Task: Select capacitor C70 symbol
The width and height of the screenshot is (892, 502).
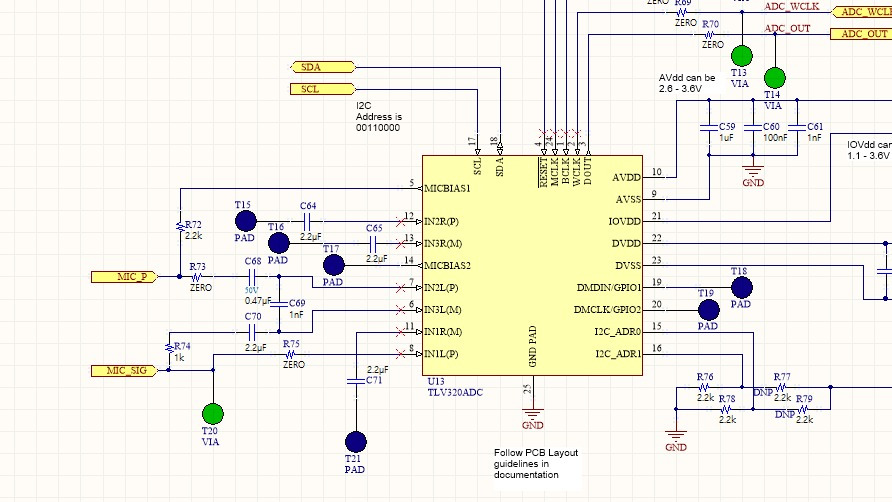Action: tap(252, 332)
